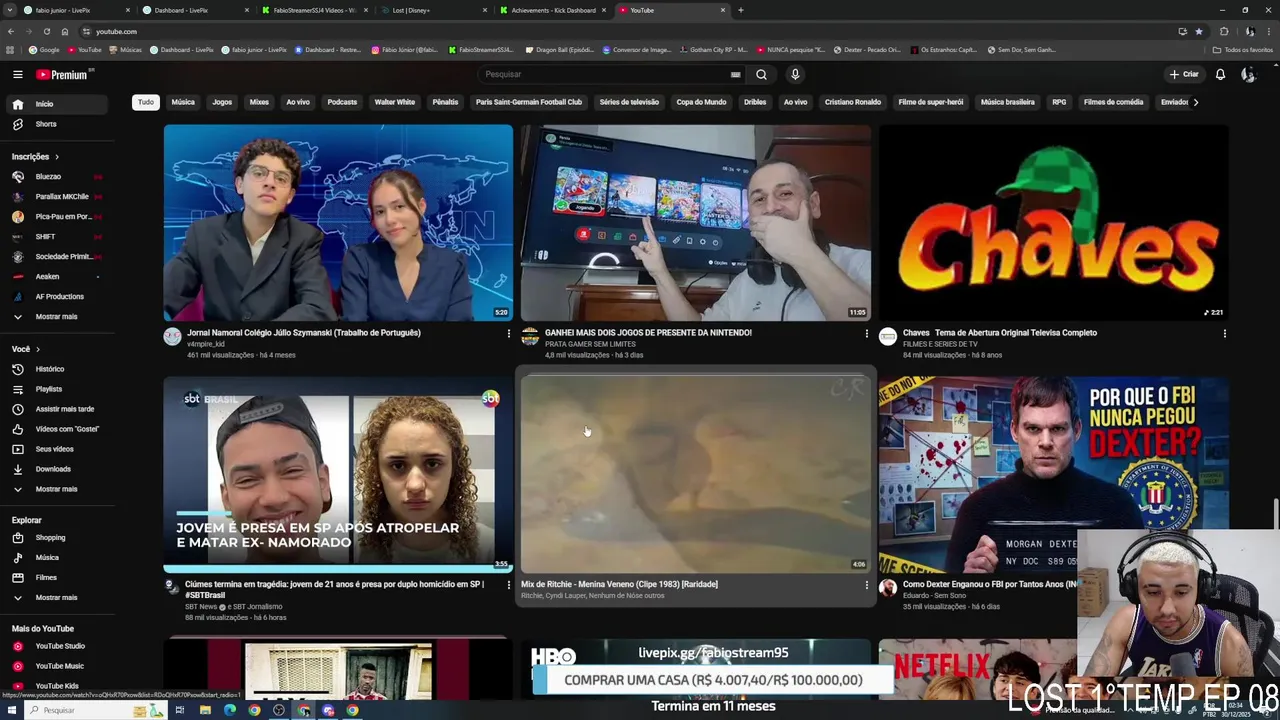Open the Você section header
1280x720 pixels.
pyautogui.click(x=26, y=349)
